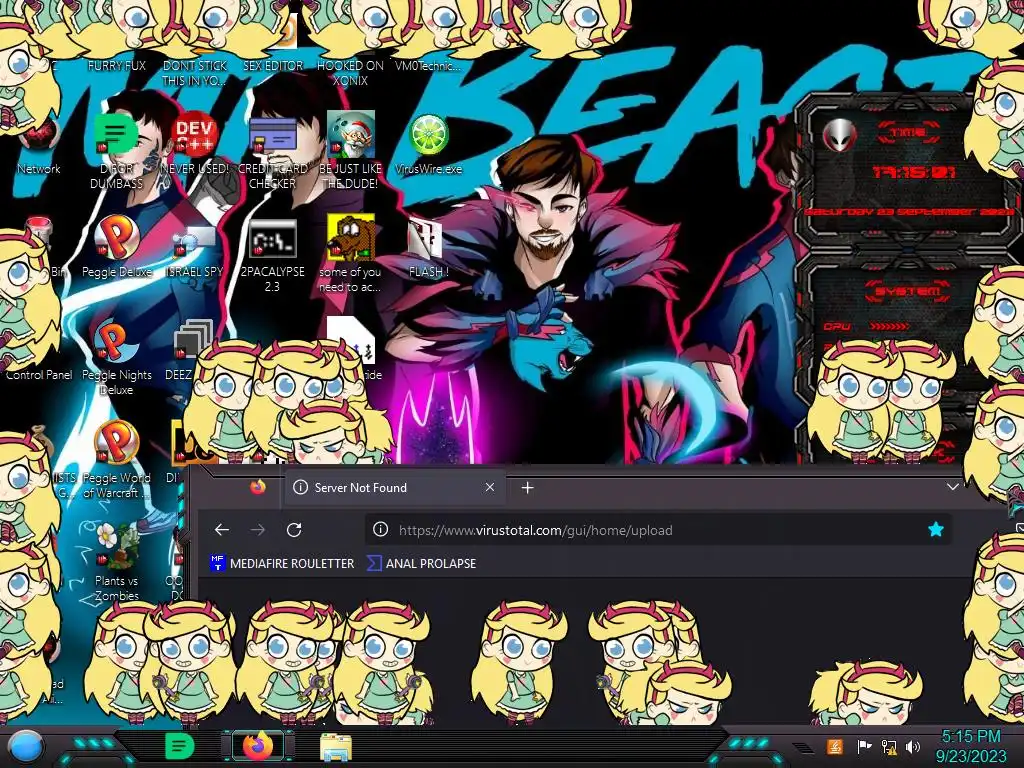Click the Windows Start orb
Image resolution: width=1024 pixels, height=768 pixels.
click(26, 746)
